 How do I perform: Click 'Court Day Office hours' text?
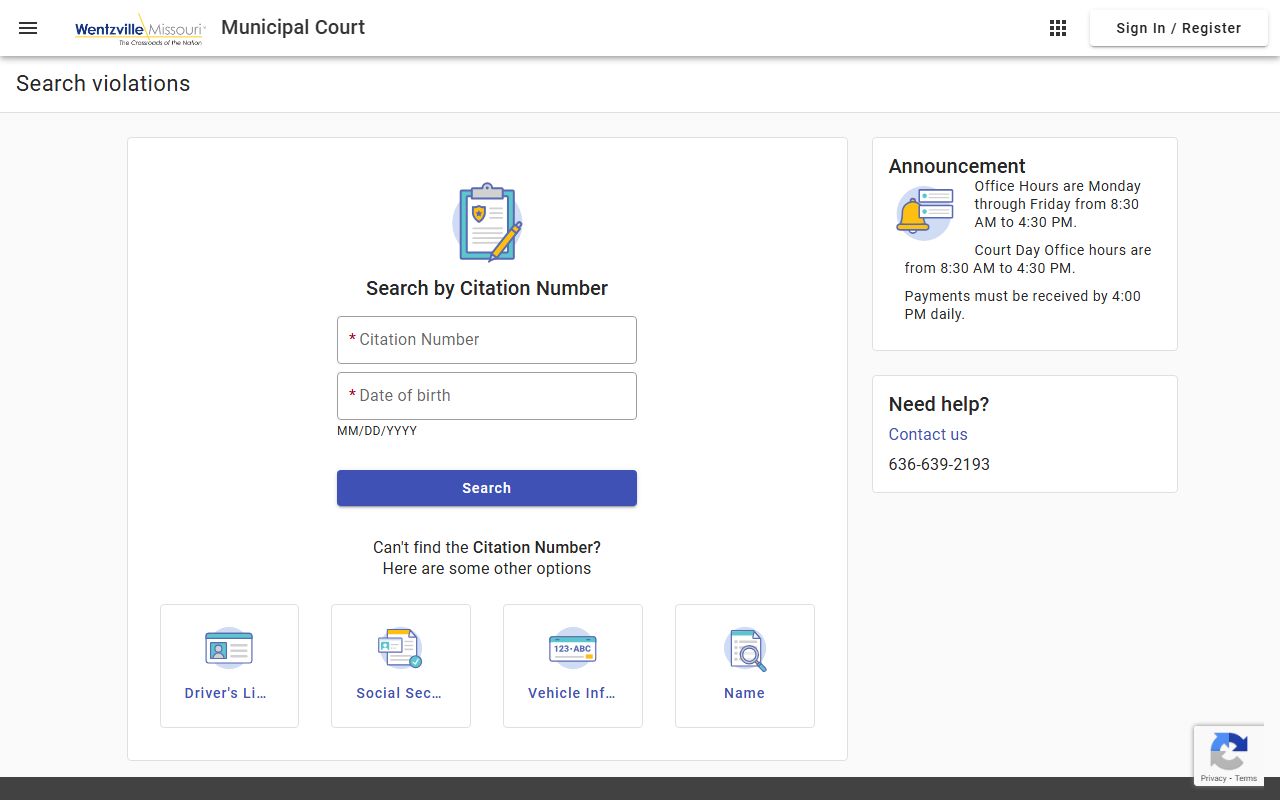click(1028, 259)
